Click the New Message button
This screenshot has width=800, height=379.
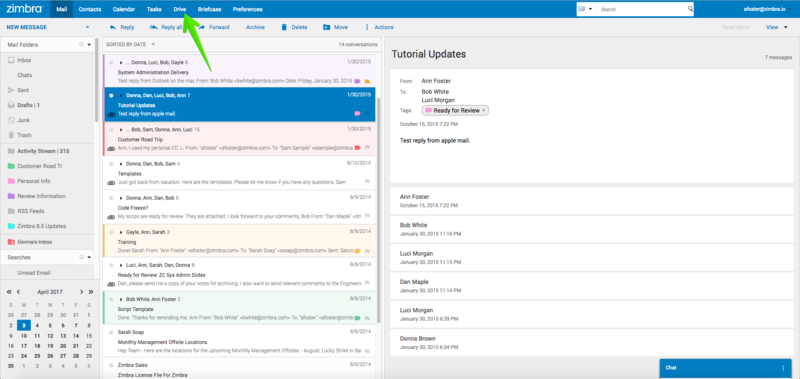[x=27, y=28]
